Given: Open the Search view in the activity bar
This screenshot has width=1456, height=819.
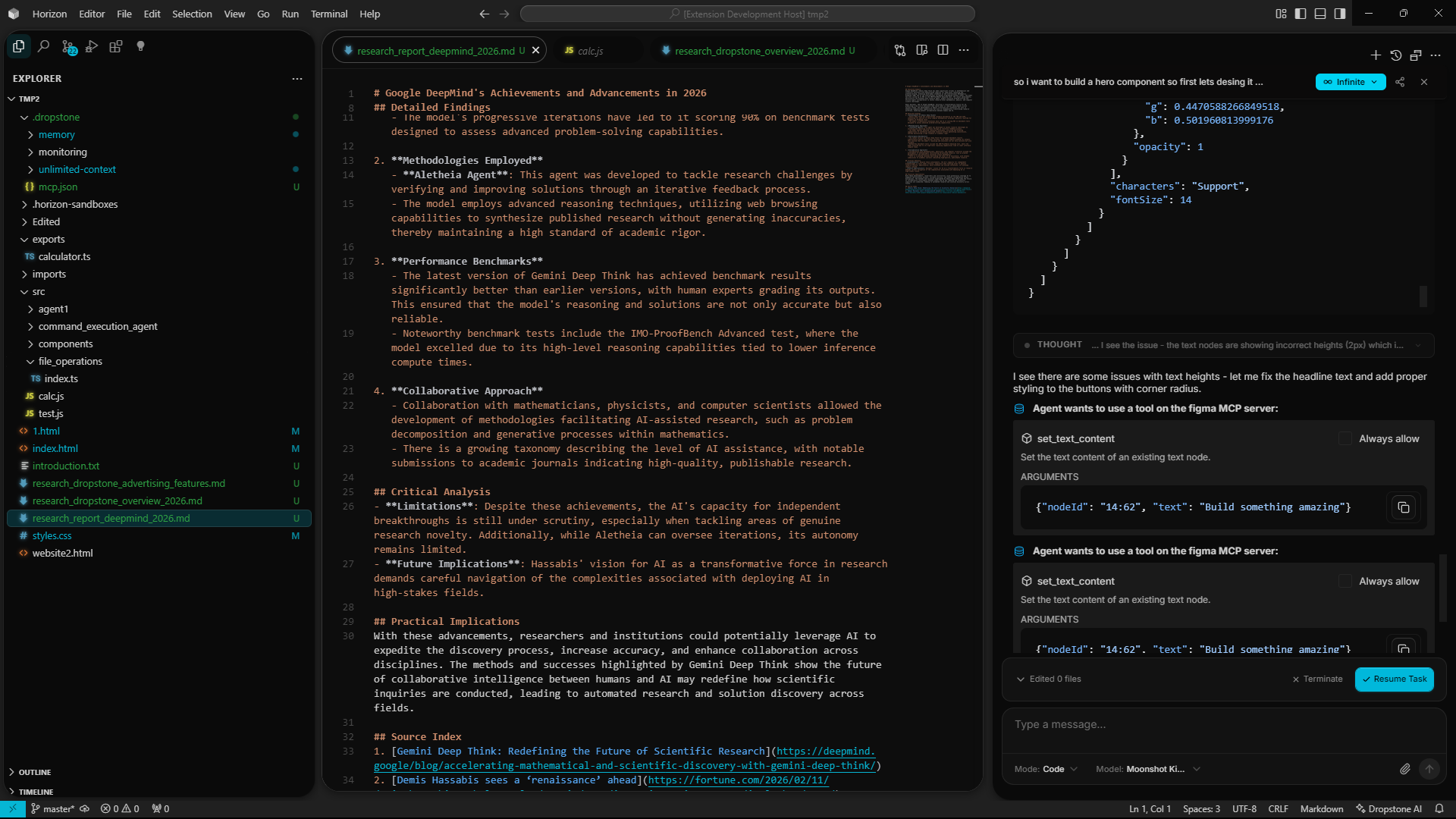Looking at the screenshot, I should point(43,46).
